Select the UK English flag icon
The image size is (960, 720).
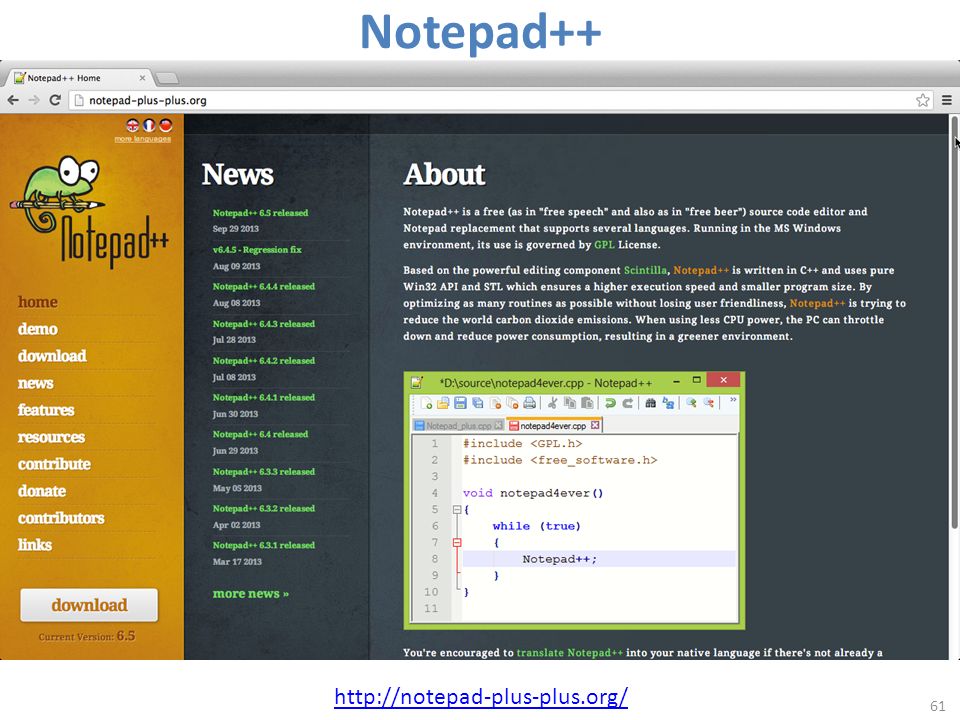click(x=132, y=125)
